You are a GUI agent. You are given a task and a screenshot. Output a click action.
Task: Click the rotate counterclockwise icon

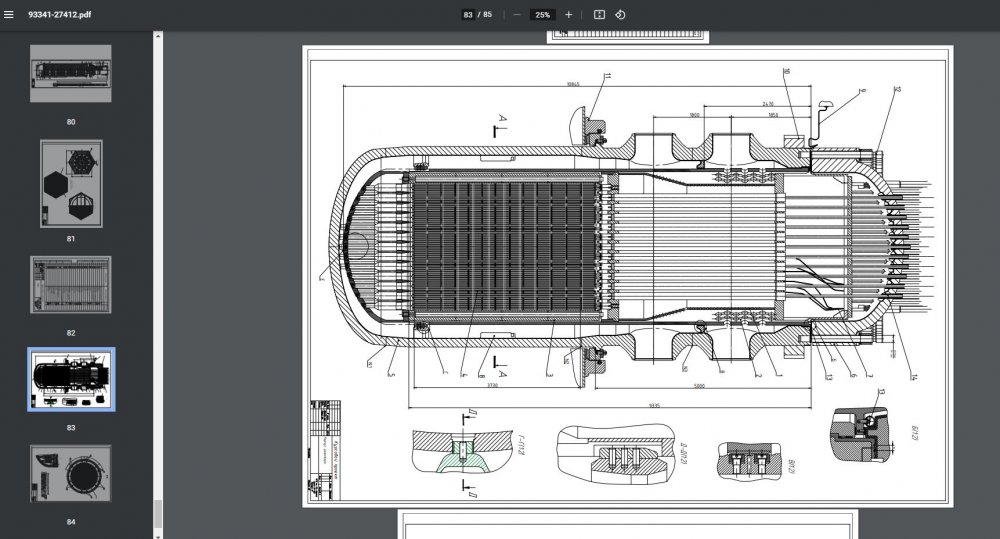click(620, 15)
